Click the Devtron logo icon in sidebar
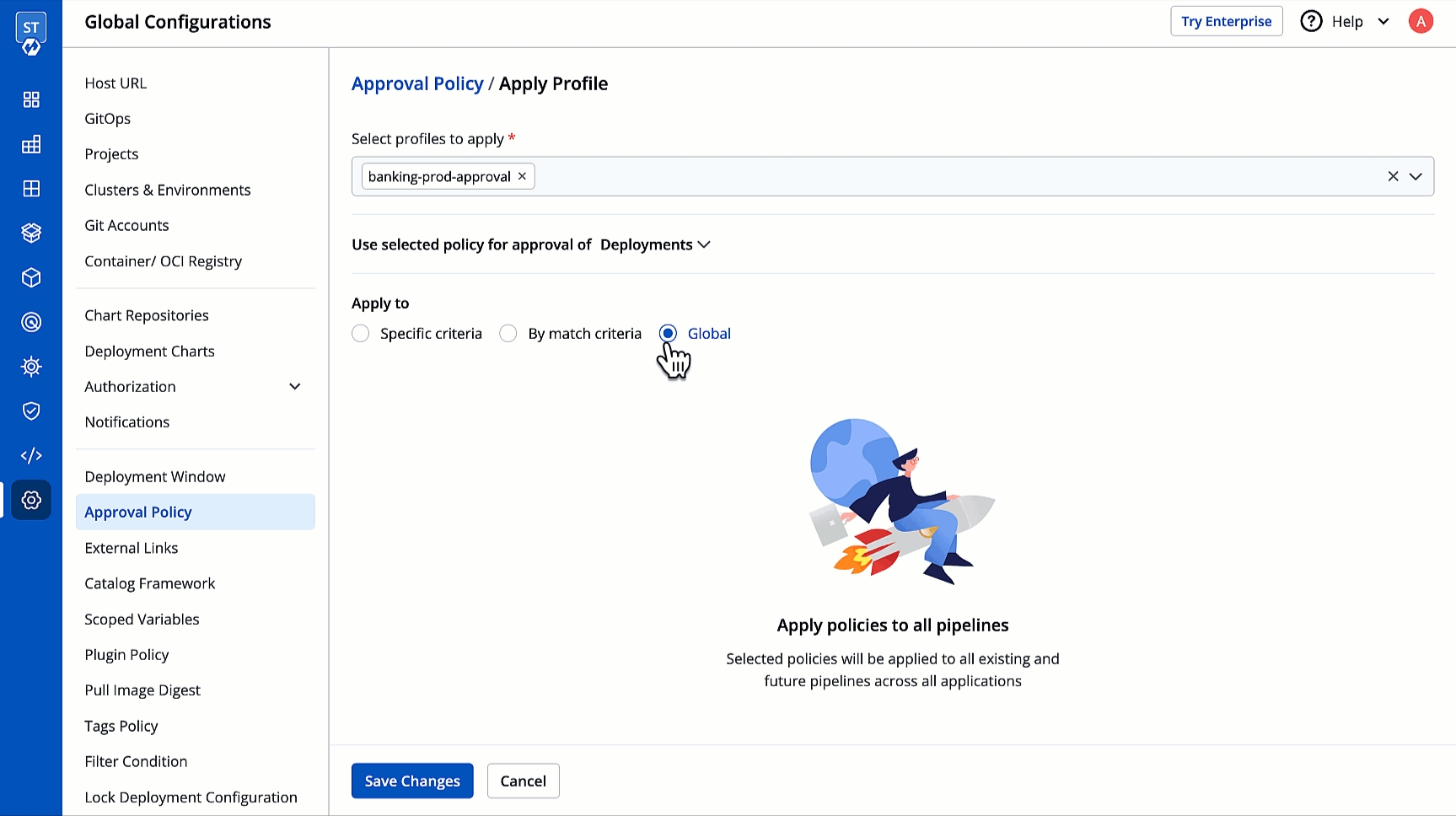The image size is (1456, 816). (x=31, y=34)
